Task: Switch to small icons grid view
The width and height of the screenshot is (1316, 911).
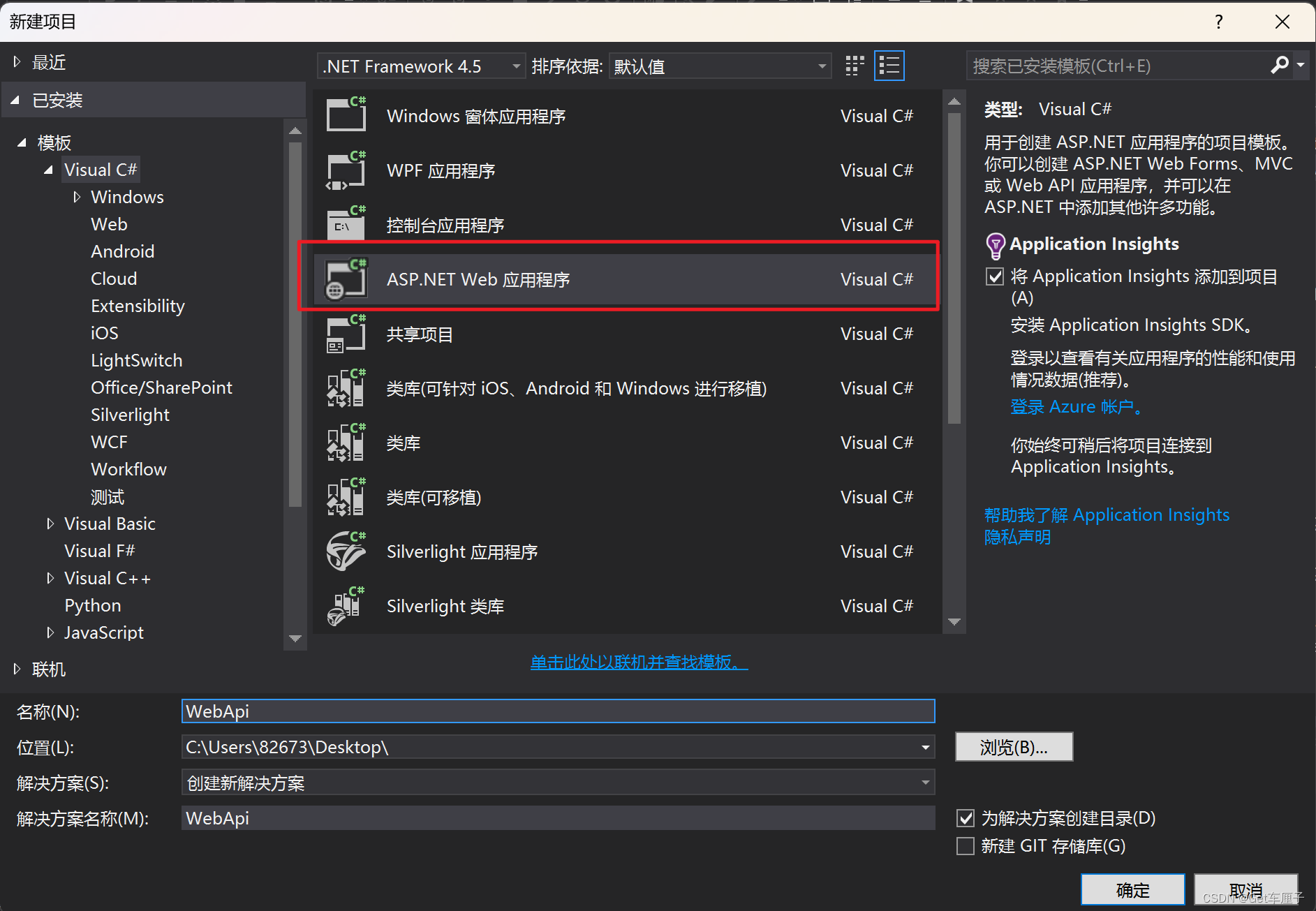Action: (855, 66)
